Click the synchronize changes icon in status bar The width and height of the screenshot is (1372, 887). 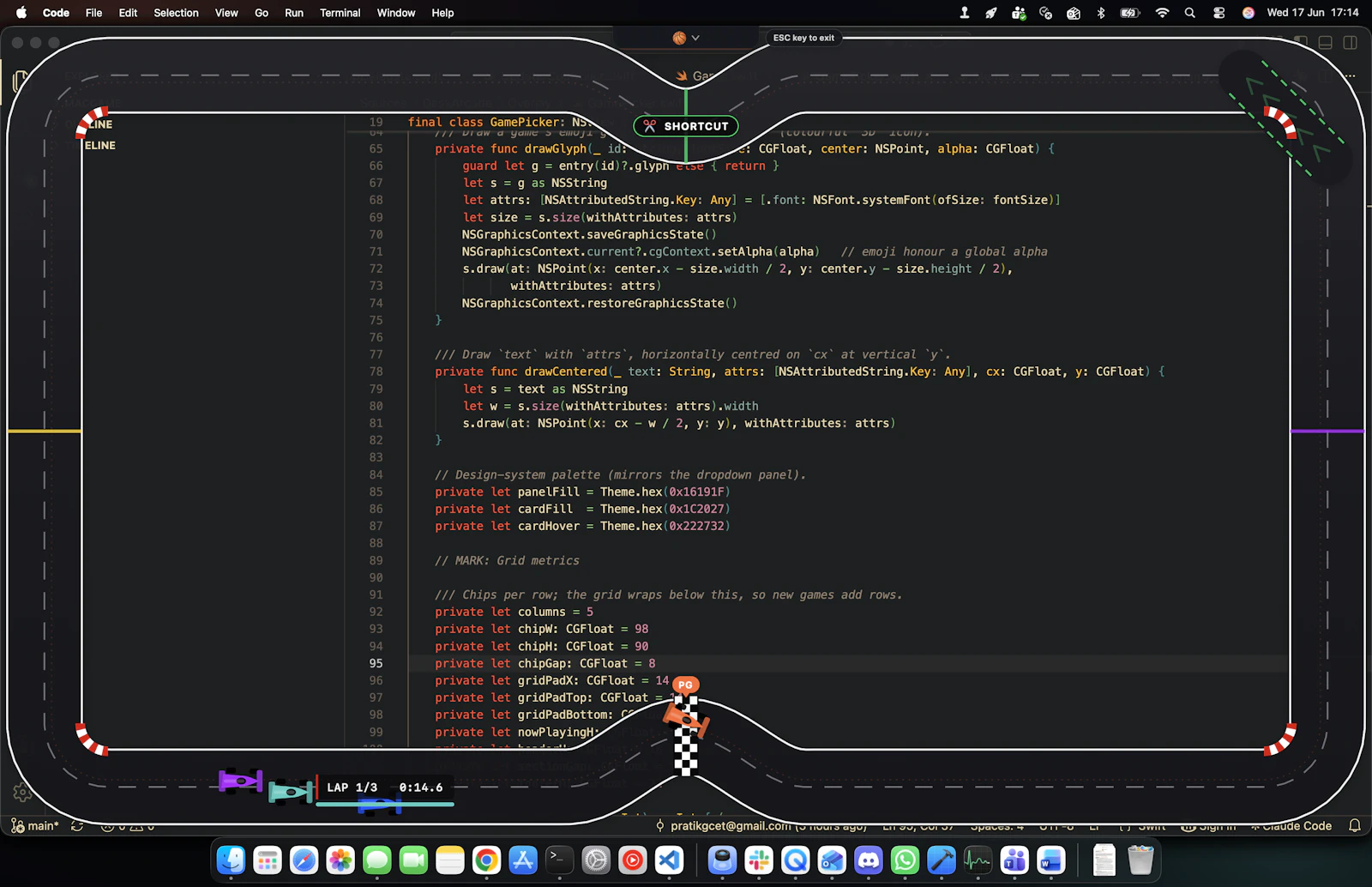point(77,826)
